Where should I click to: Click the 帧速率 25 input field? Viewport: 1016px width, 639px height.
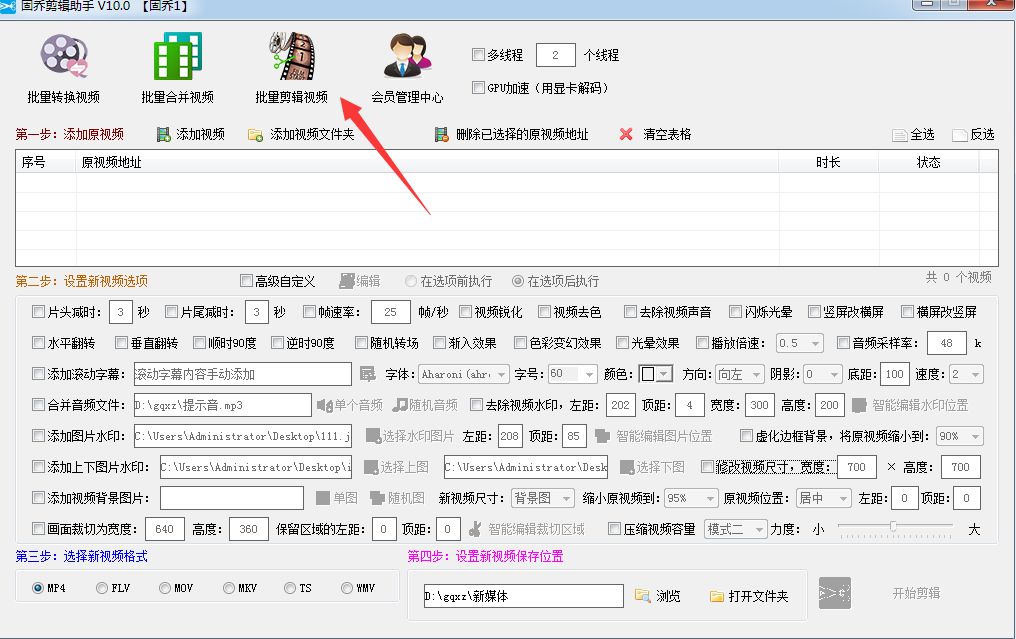click(390, 312)
